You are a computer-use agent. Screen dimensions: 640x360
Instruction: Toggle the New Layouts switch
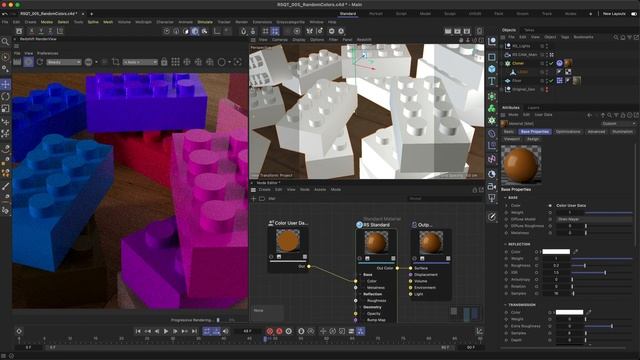click(634, 14)
